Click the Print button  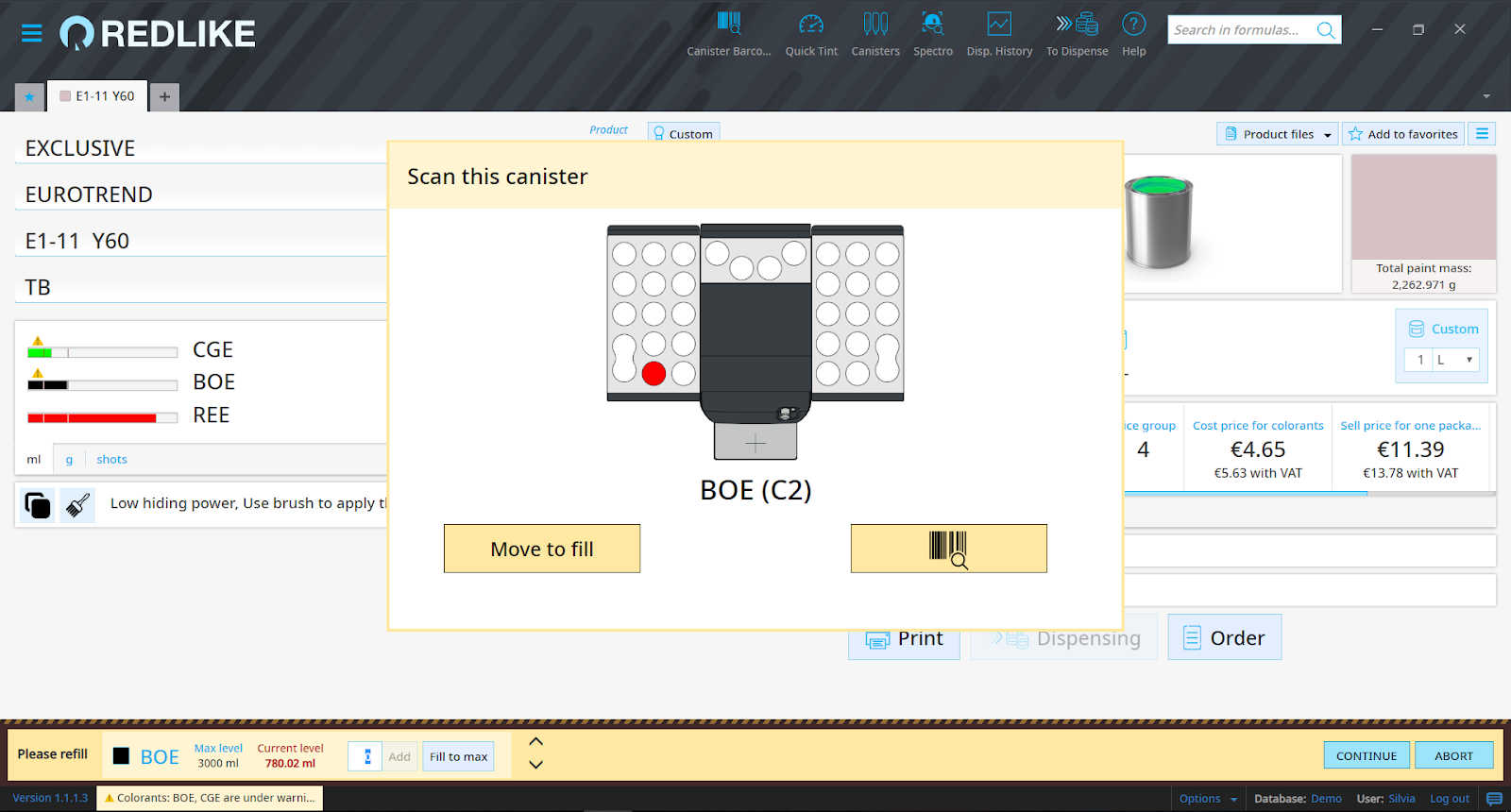click(904, 639)
